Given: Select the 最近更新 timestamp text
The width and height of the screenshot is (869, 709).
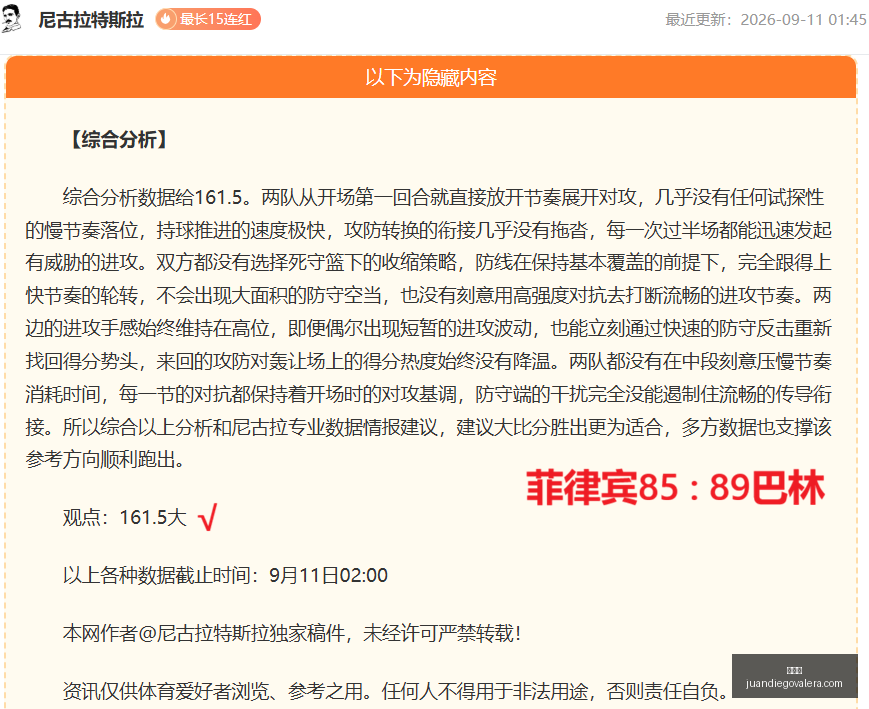Looking at the screenshot, I should pos(765,20).
